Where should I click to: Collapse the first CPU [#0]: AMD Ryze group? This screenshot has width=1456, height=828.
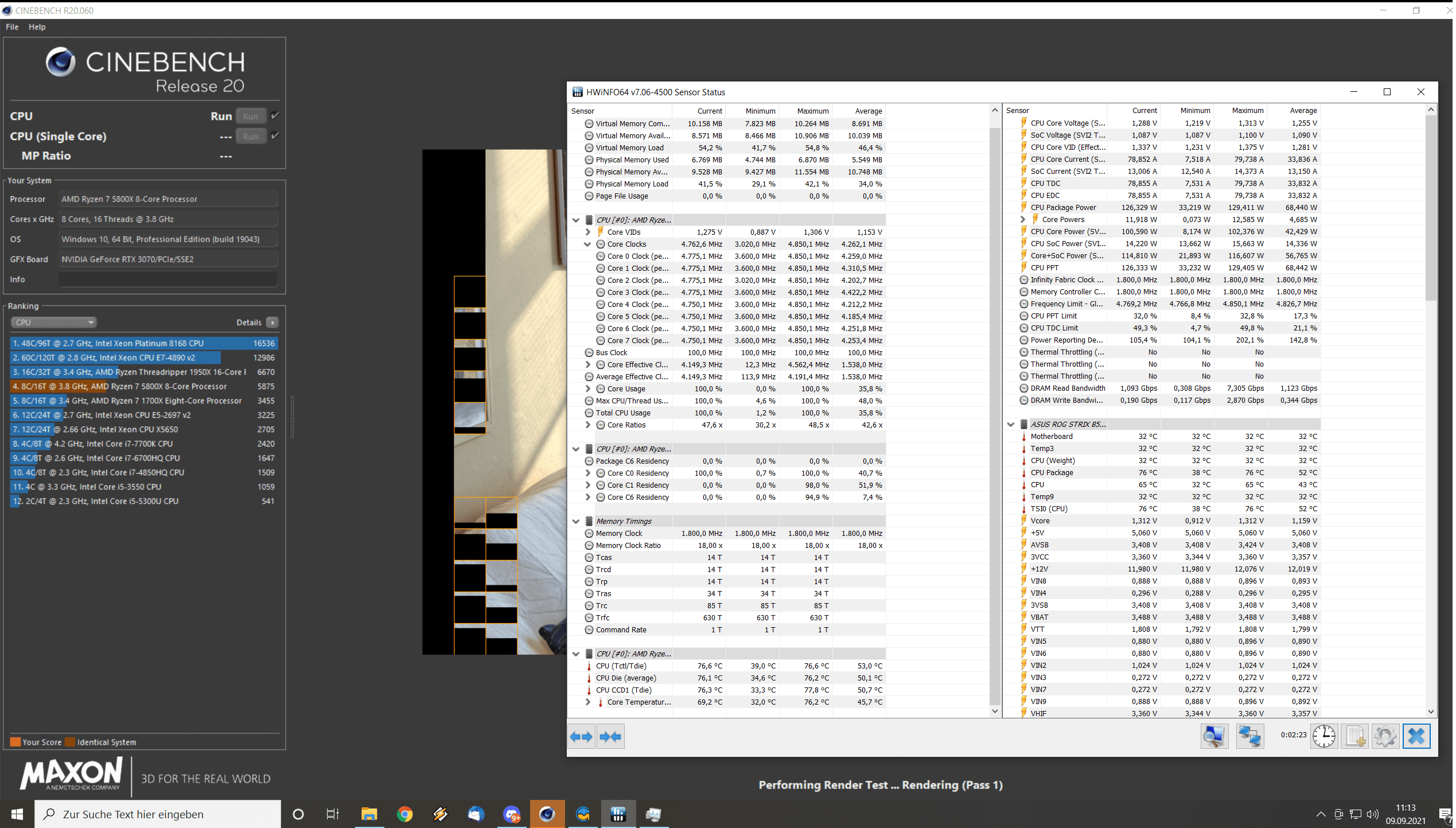(575, 220)
